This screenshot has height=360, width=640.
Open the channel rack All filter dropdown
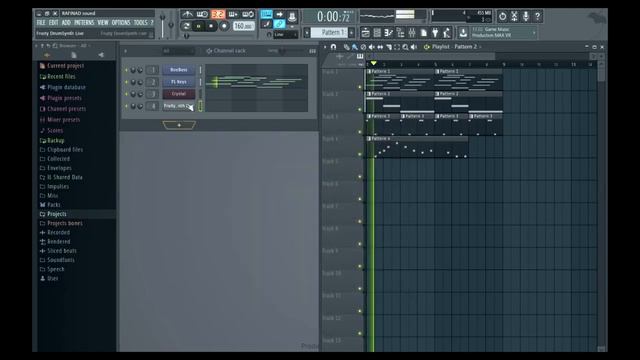(x=178, y=51)
